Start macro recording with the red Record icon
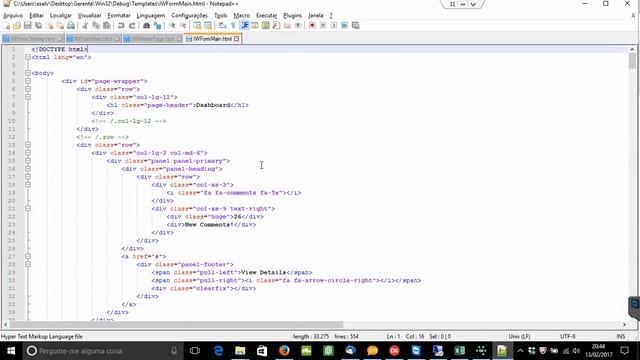Viewport: 640px width, 360px height. 312,26
